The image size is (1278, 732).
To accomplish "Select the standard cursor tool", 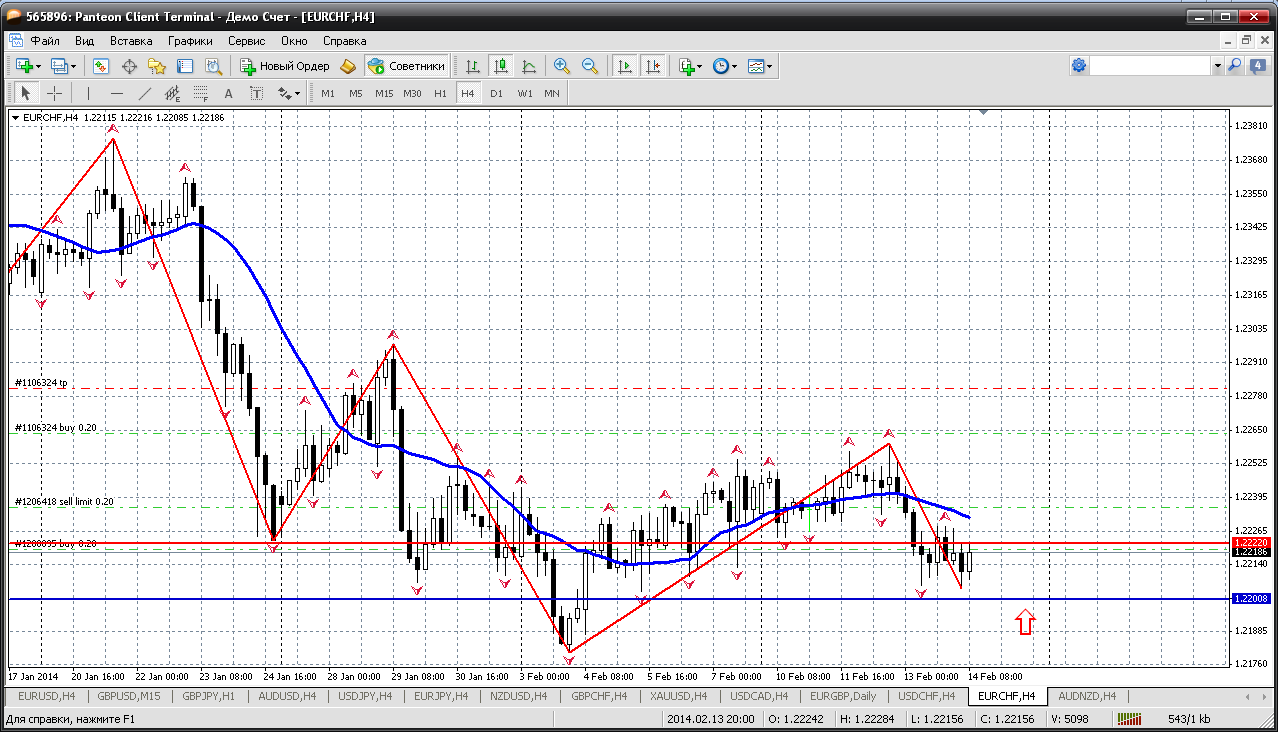I will [26, 93].
